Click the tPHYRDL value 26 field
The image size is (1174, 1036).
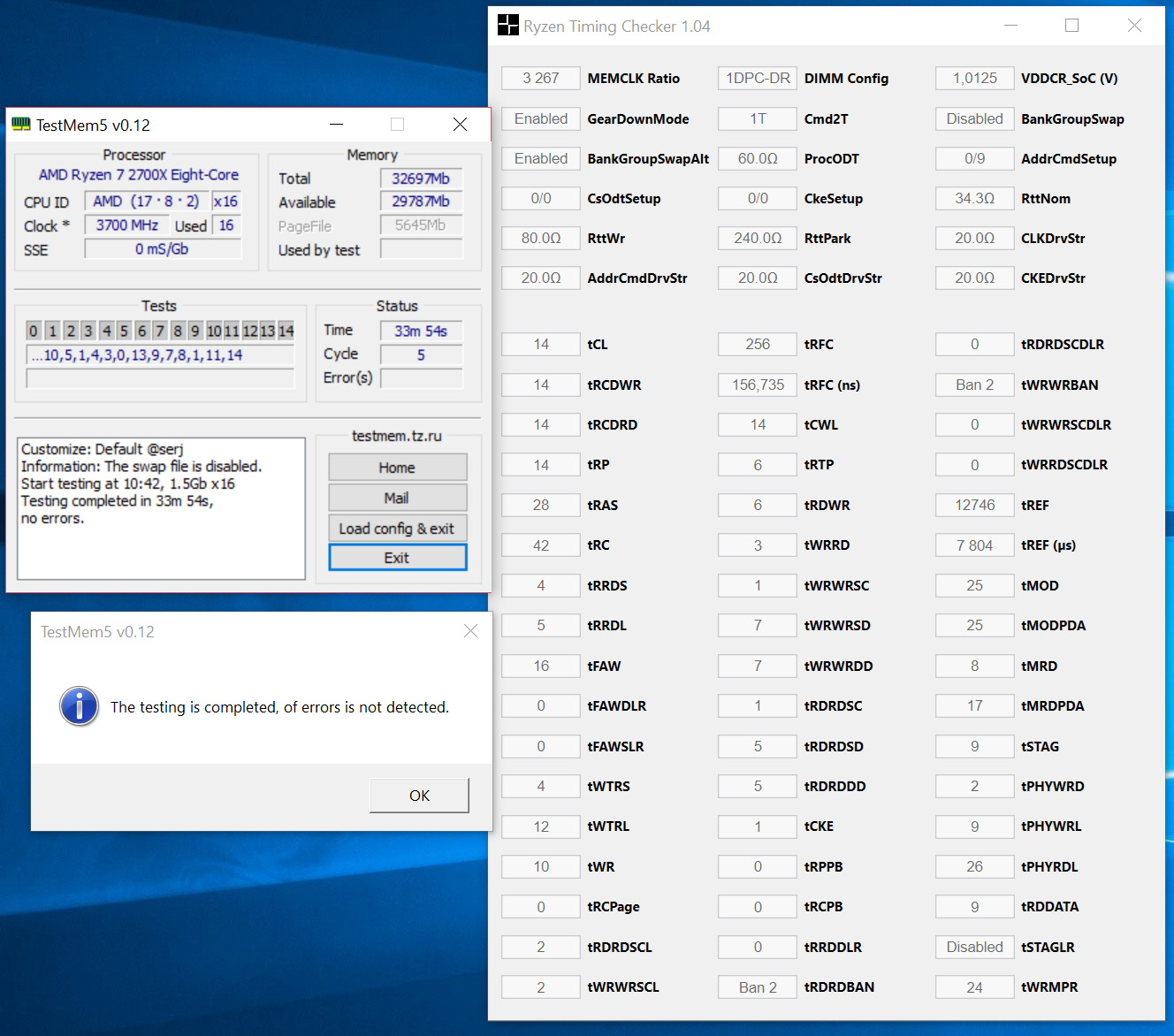point(975,866)
